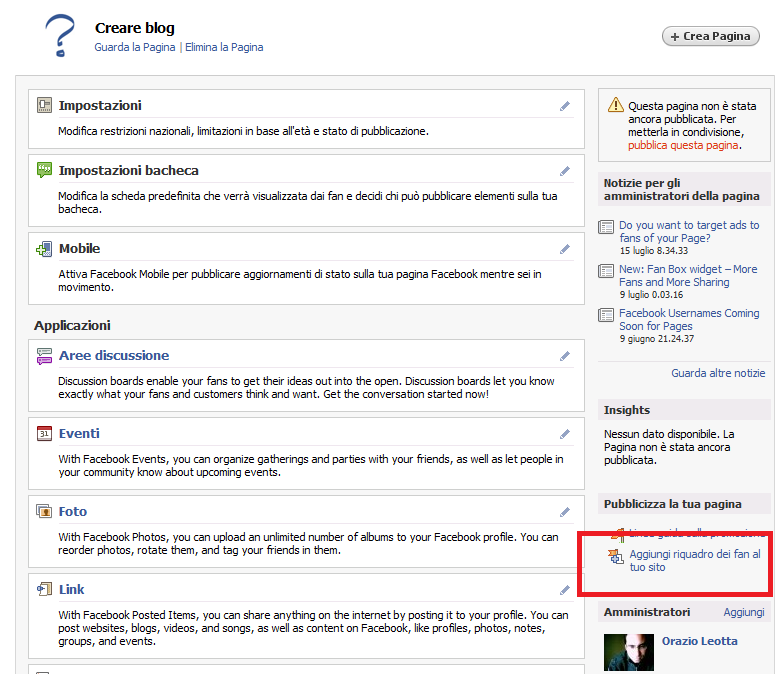Viewport: 784px width, 674px height.
Task: Click the Aree discussione speech bubbles icon
Action: click(x=44, y=356)
